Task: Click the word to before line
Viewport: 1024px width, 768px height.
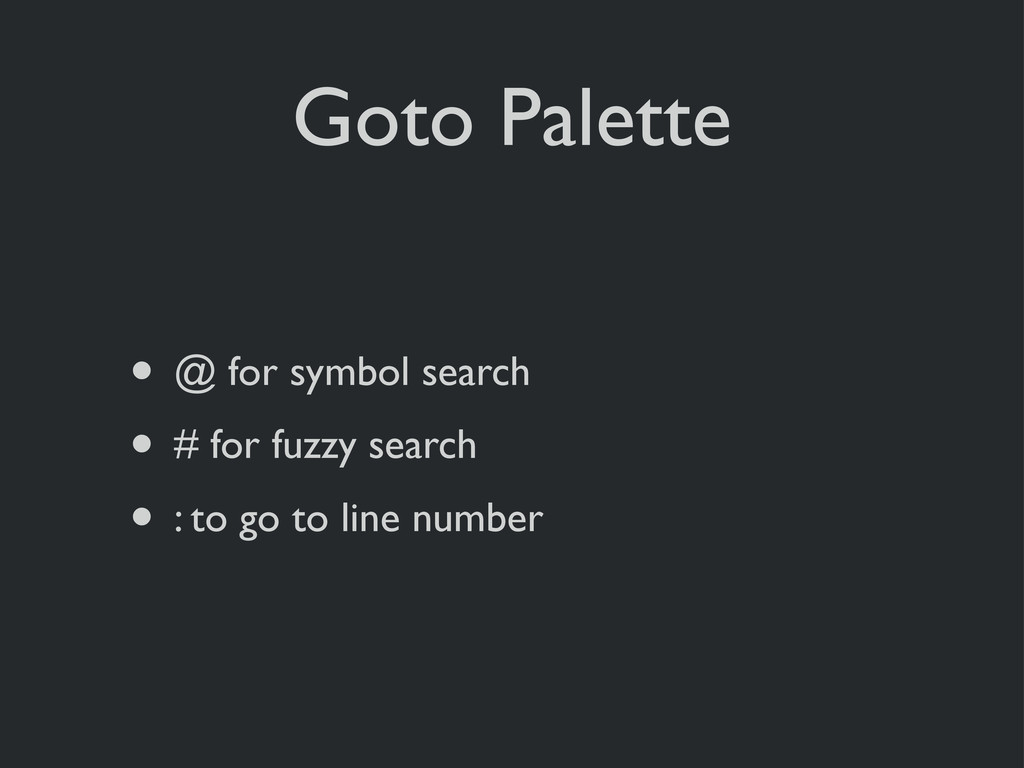Action: (310, 520)
